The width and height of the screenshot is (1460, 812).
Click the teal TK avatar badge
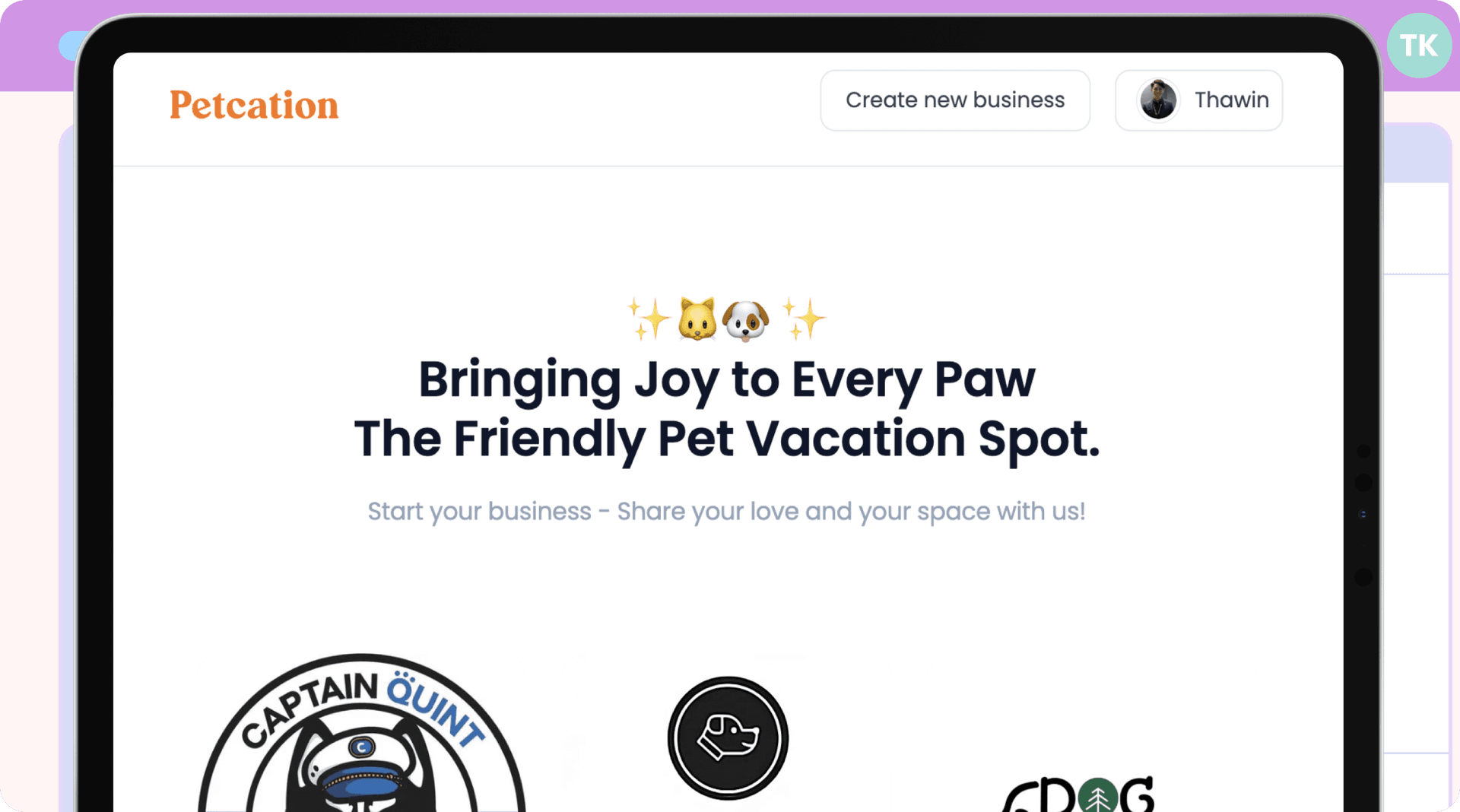click(x=1419, y=46)
